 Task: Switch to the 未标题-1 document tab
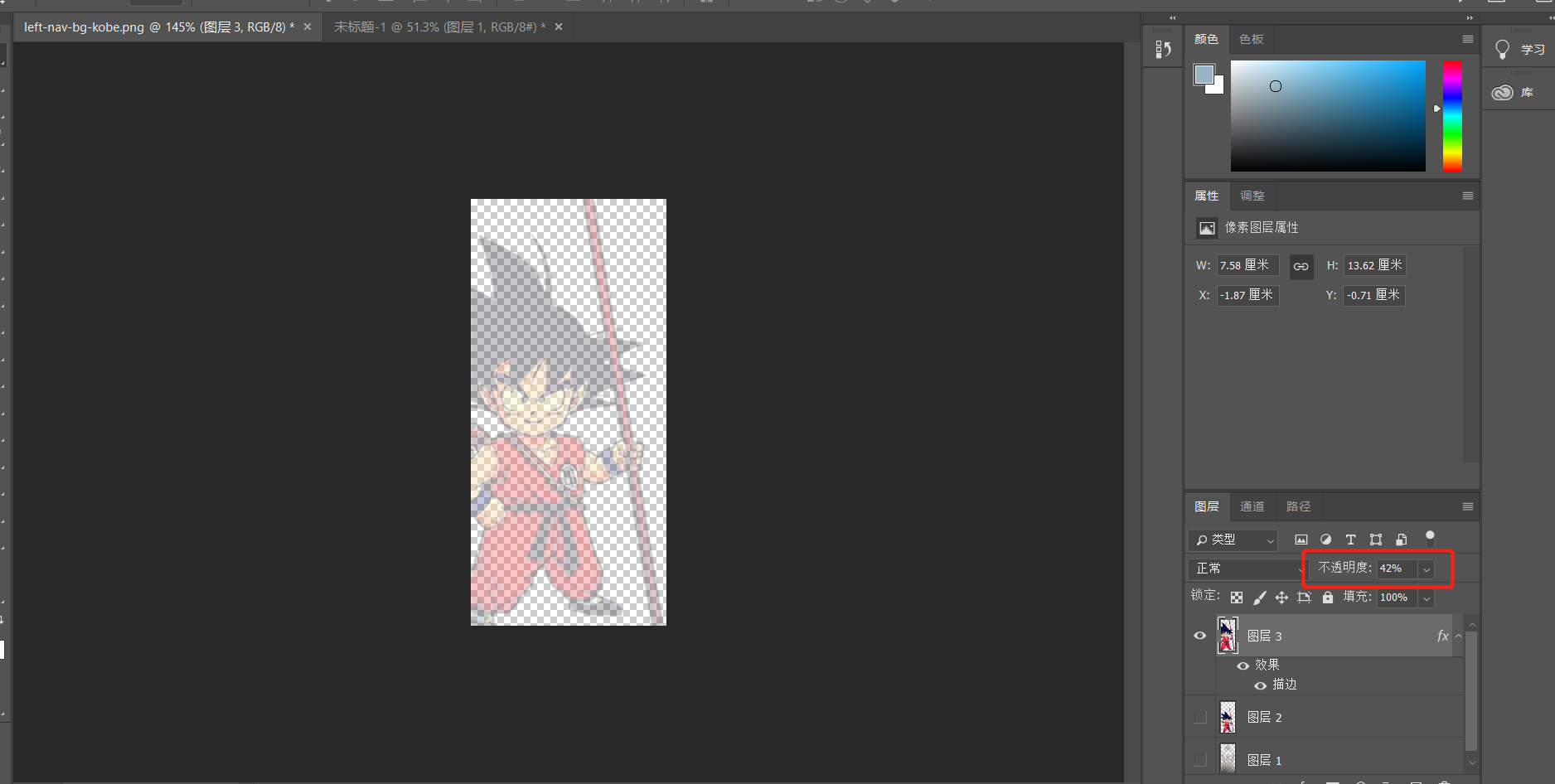pos(439,27)
